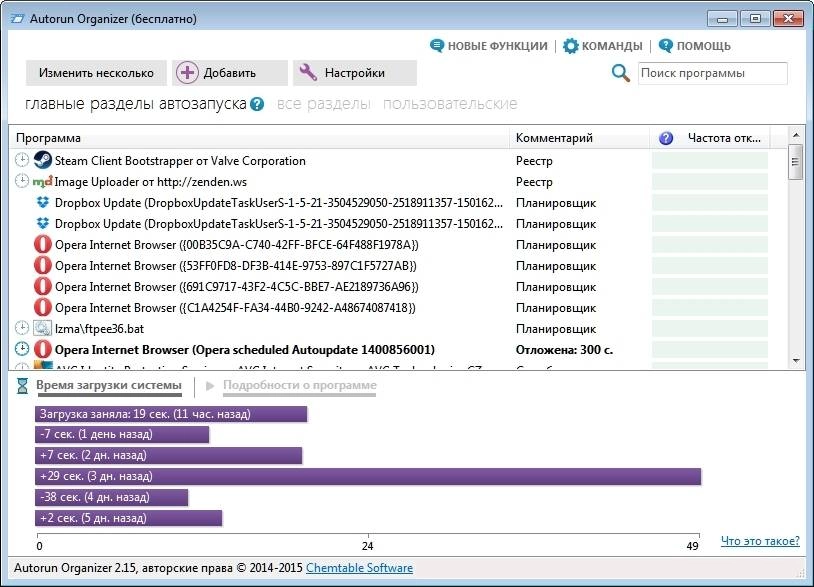Viewport: 814px width, 587px height.
Task: Click the clock icon on the Opera scheduled Autoupdate row
Action: tap(22, 349)
